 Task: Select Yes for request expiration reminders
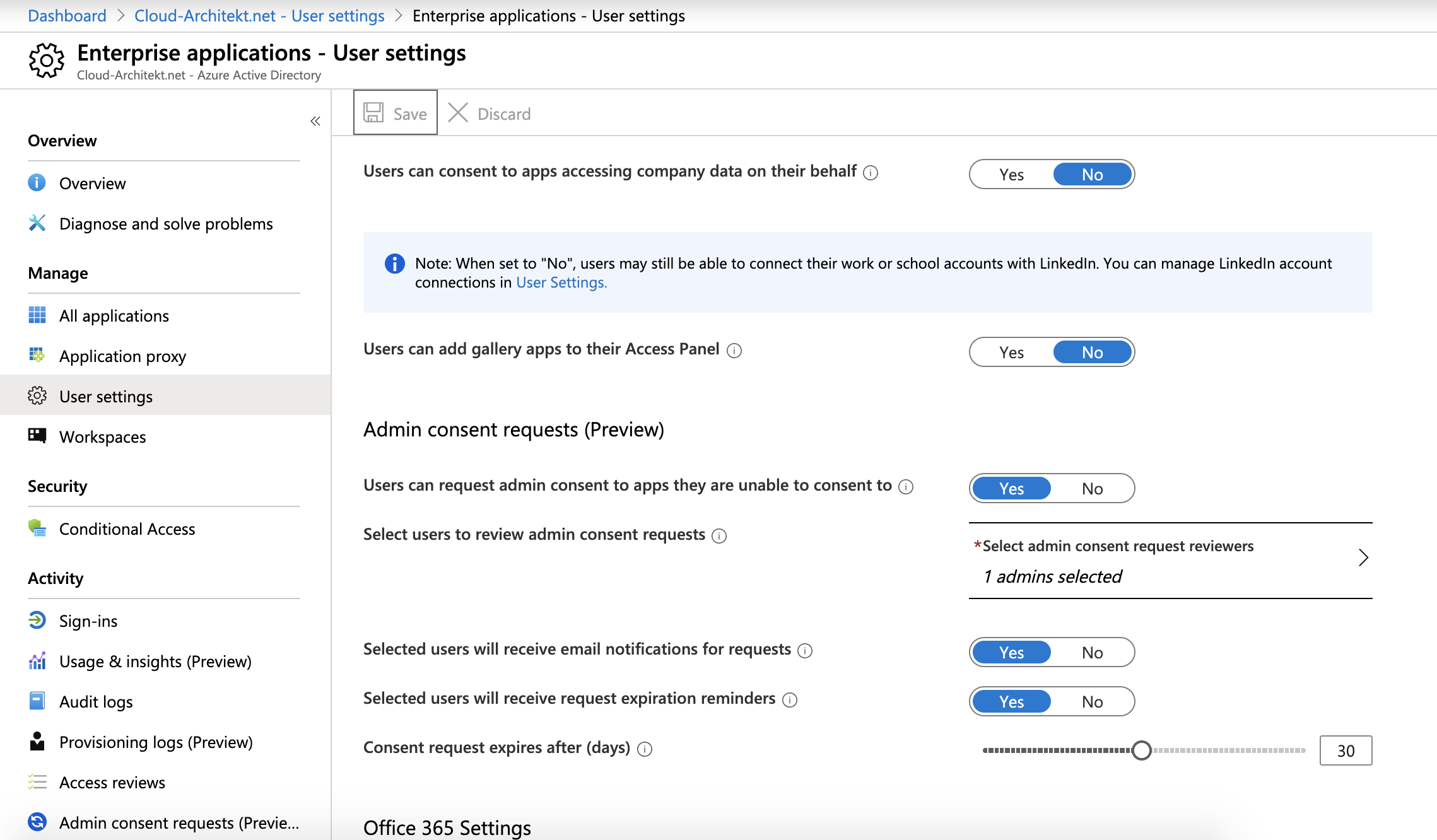point(1011,702)
